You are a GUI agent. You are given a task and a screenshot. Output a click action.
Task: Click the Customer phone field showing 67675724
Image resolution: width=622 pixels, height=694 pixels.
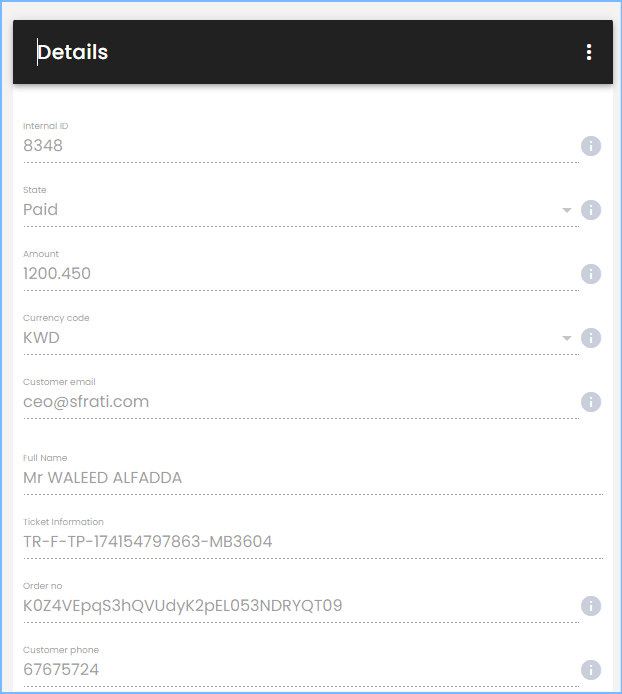(x=301, y=670)
